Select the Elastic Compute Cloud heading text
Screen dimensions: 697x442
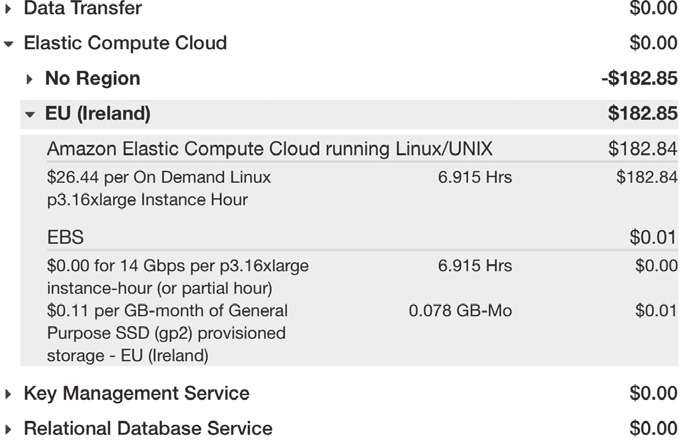(x=125, y=43)
